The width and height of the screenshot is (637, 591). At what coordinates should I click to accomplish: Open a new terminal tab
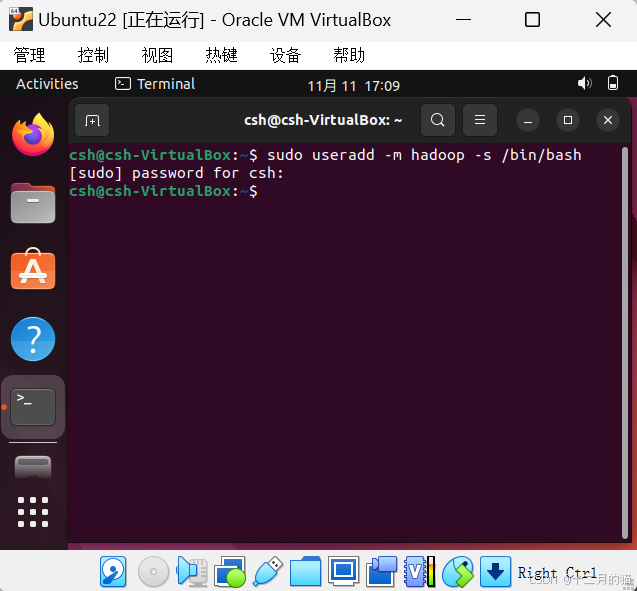(x=92, y=120)
